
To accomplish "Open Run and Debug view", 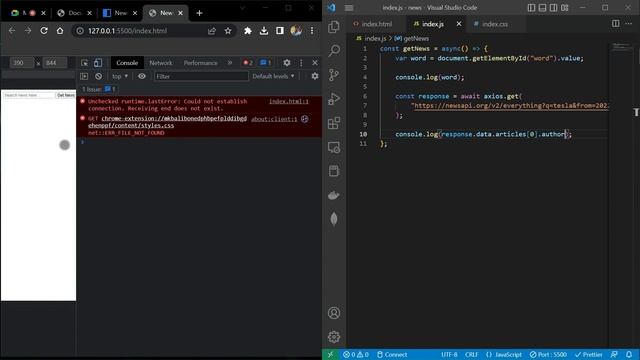I will point(334,99).
